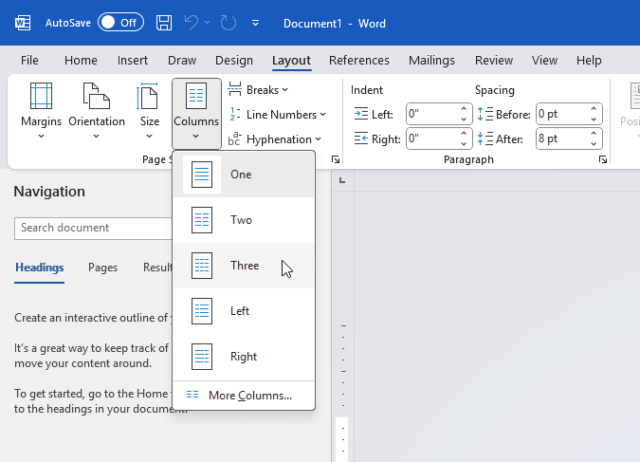Collapse the Columns dropdown button

pyautogui.click(x=196, y=113)
